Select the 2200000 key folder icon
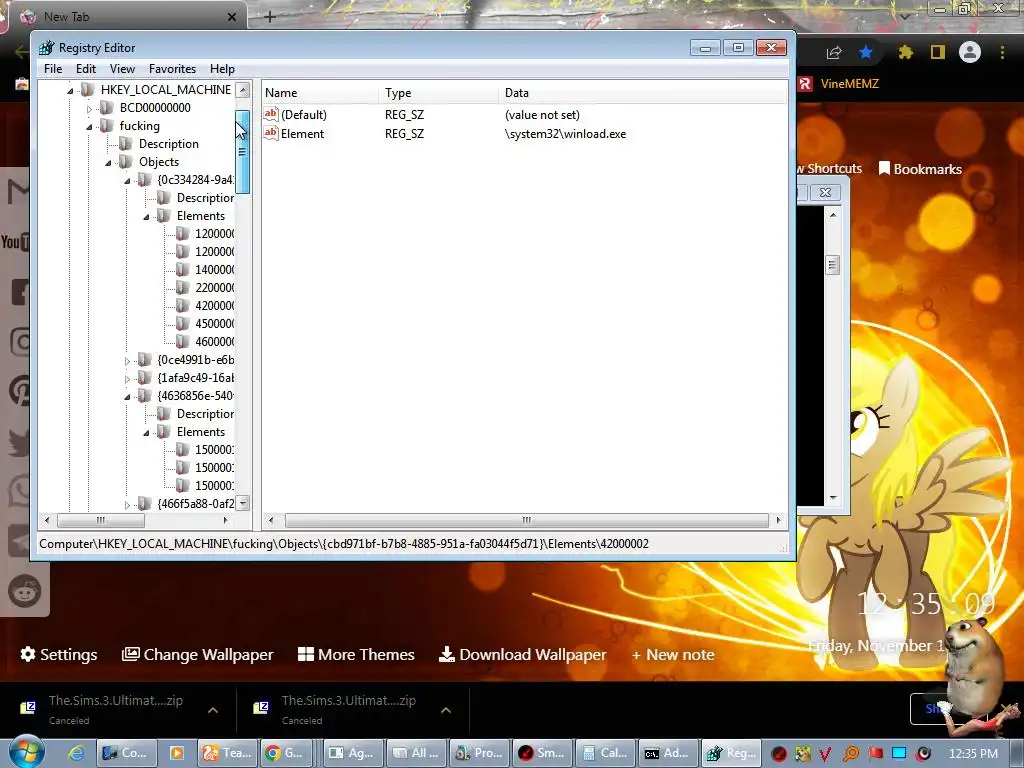 [183, 287]
